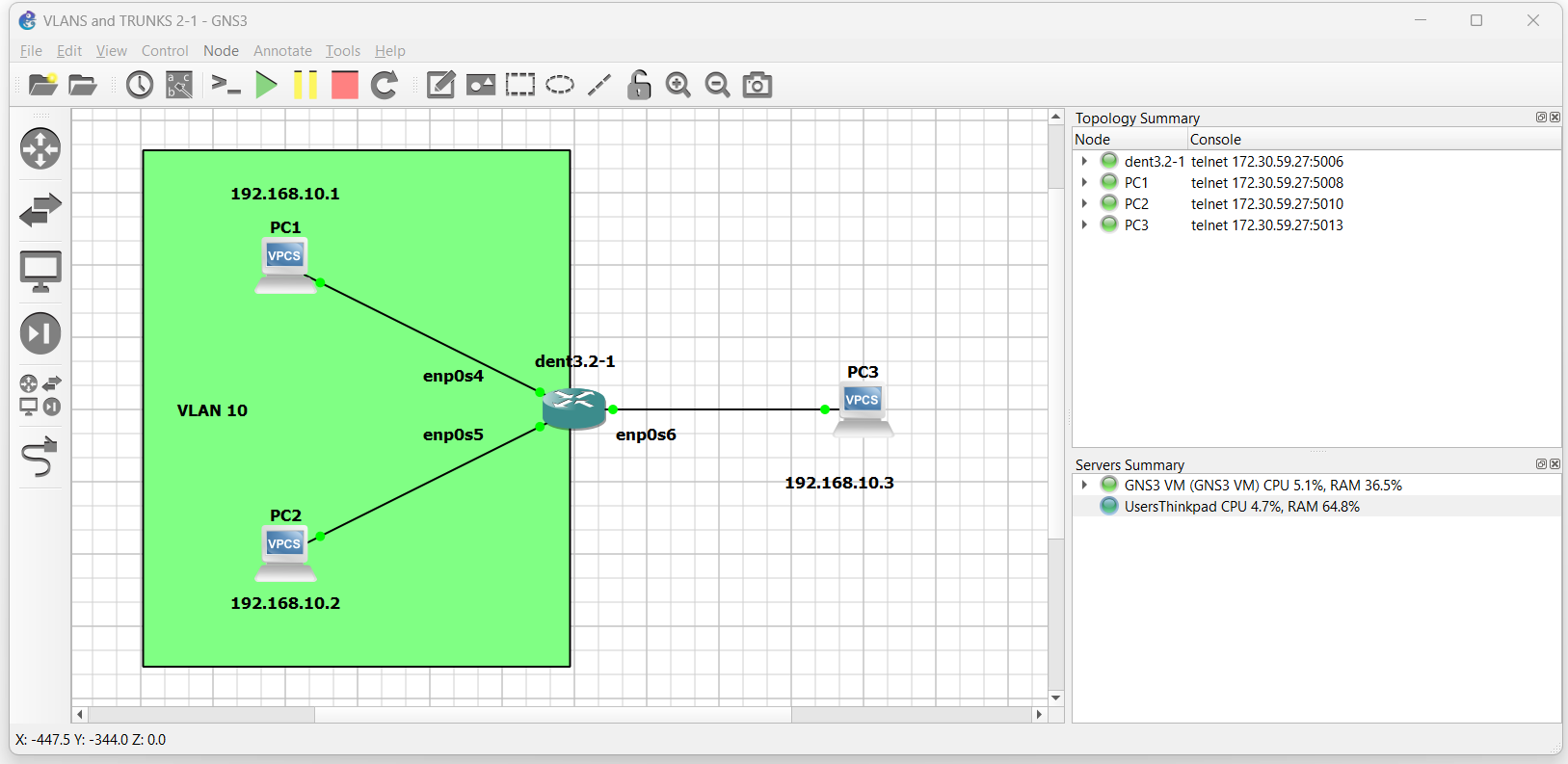Open the Control menu

tap(165, 51)
